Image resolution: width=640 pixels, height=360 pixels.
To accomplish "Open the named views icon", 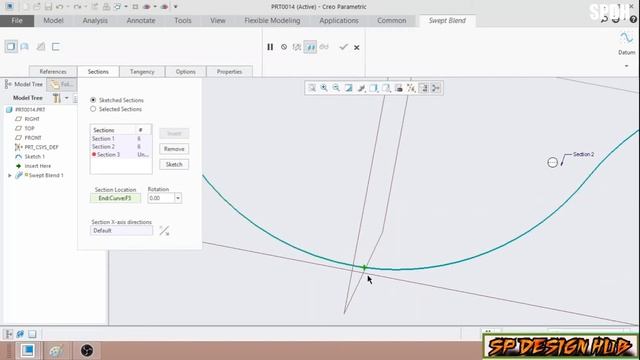I will click(386, 88).
